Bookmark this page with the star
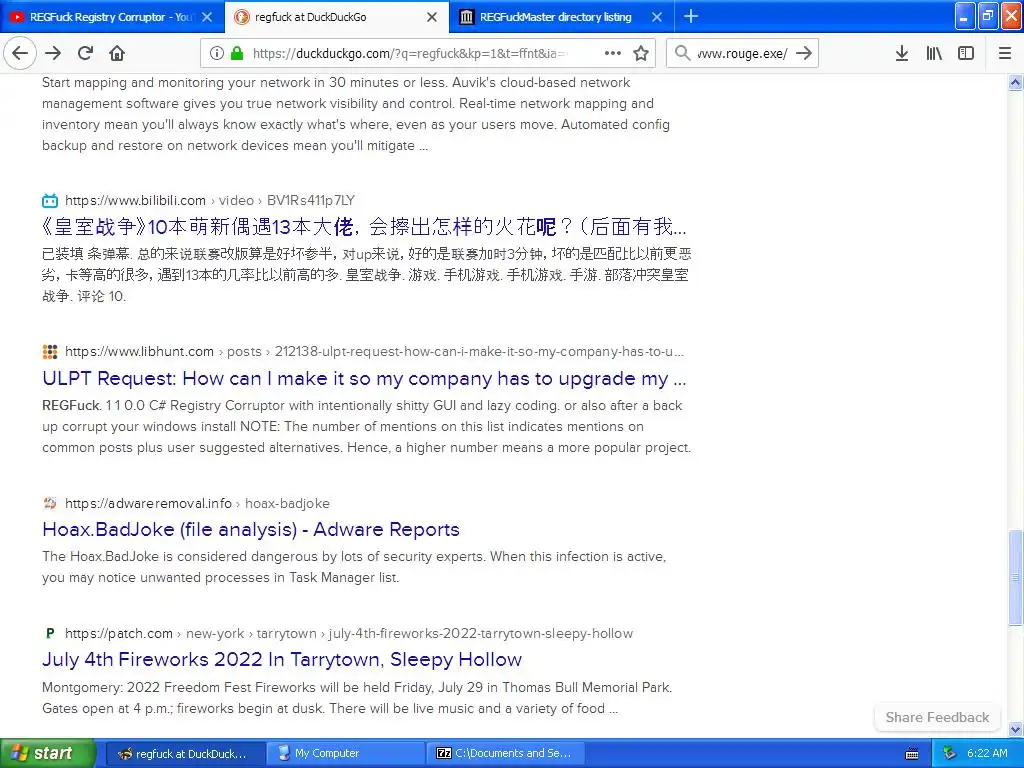The width and height of the screenshot is (1024, 768). click(641, 54)
